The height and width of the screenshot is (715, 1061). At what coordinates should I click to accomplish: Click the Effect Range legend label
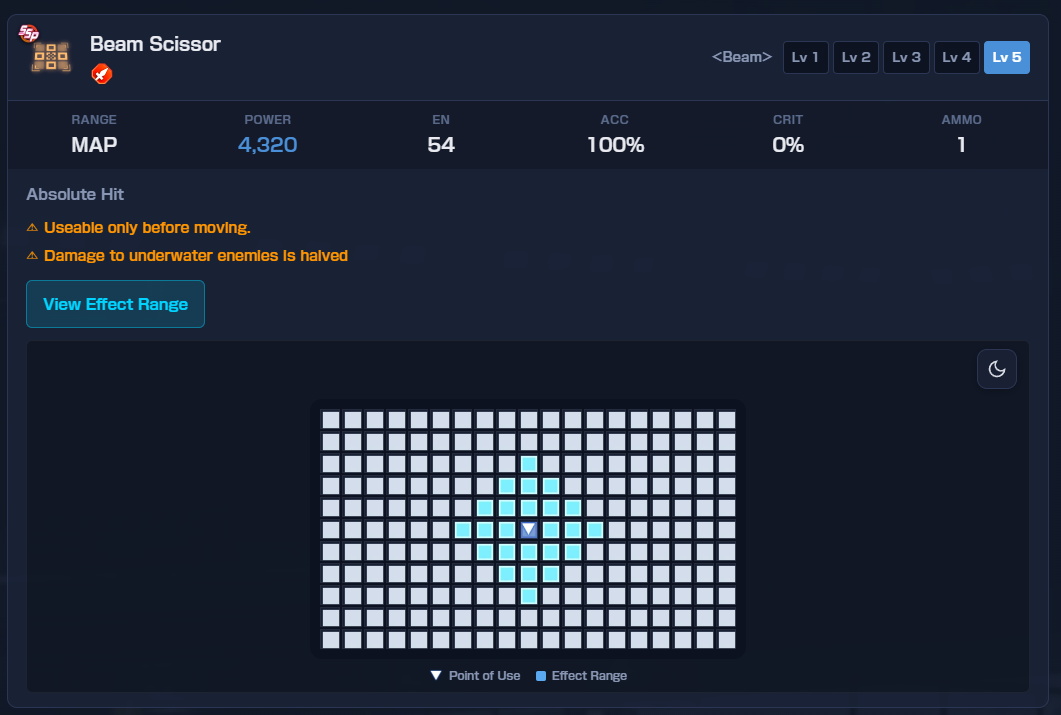coord(589,675)
